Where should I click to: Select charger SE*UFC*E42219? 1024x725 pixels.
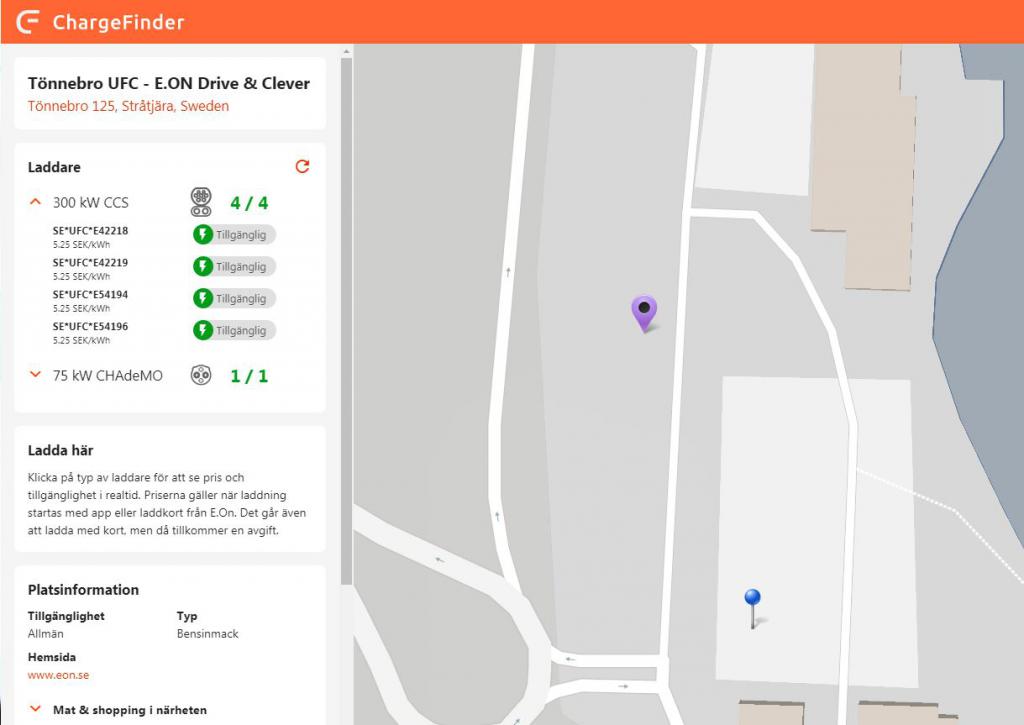(90, 263)
